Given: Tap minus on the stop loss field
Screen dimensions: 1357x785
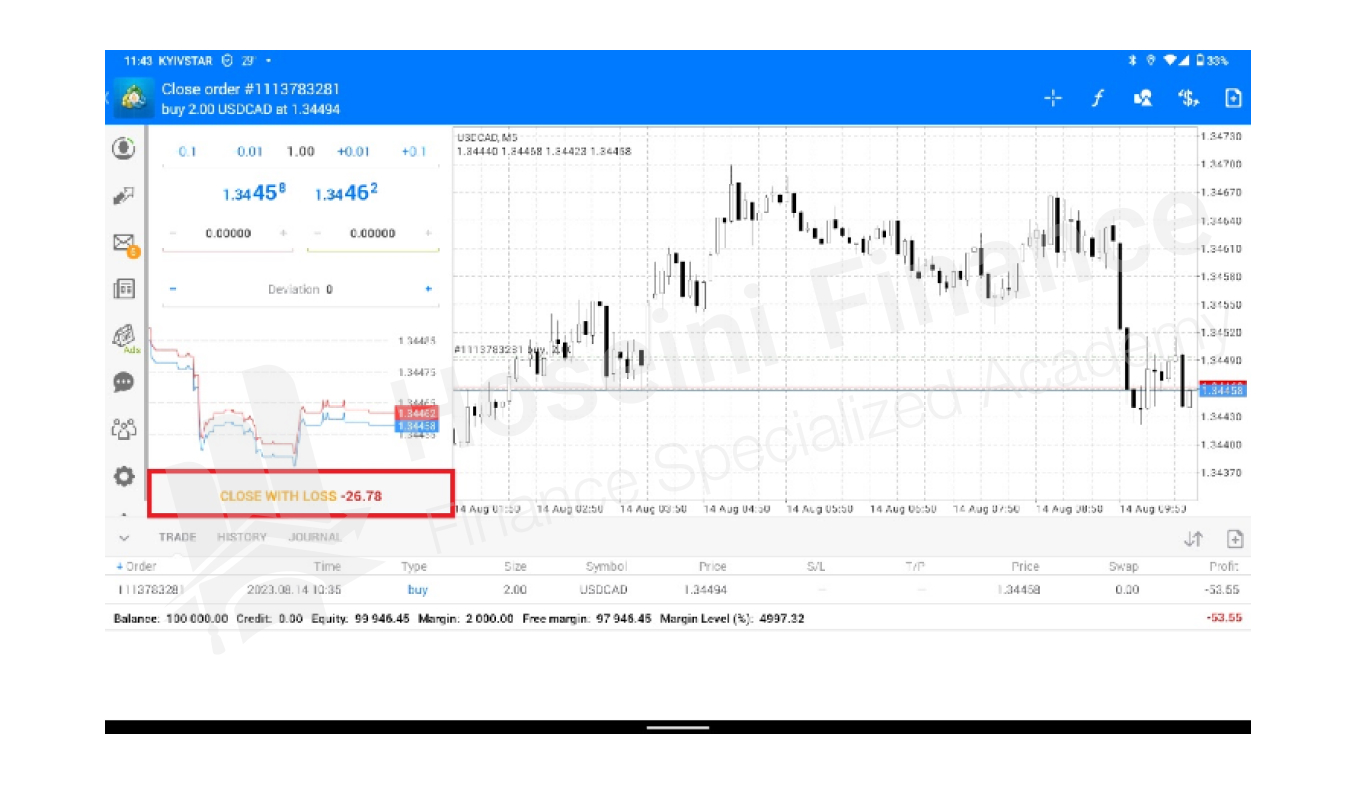Looking at the screenshot, I should (172, 233).
